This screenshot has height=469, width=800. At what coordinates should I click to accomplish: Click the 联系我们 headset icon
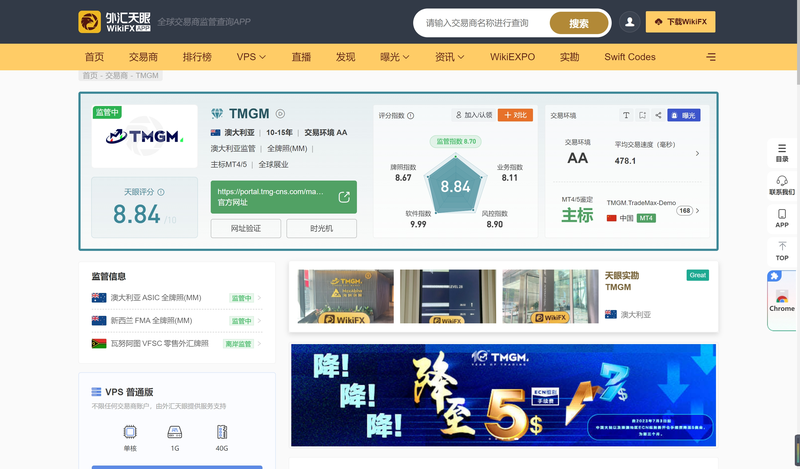(x=782, y=183)
